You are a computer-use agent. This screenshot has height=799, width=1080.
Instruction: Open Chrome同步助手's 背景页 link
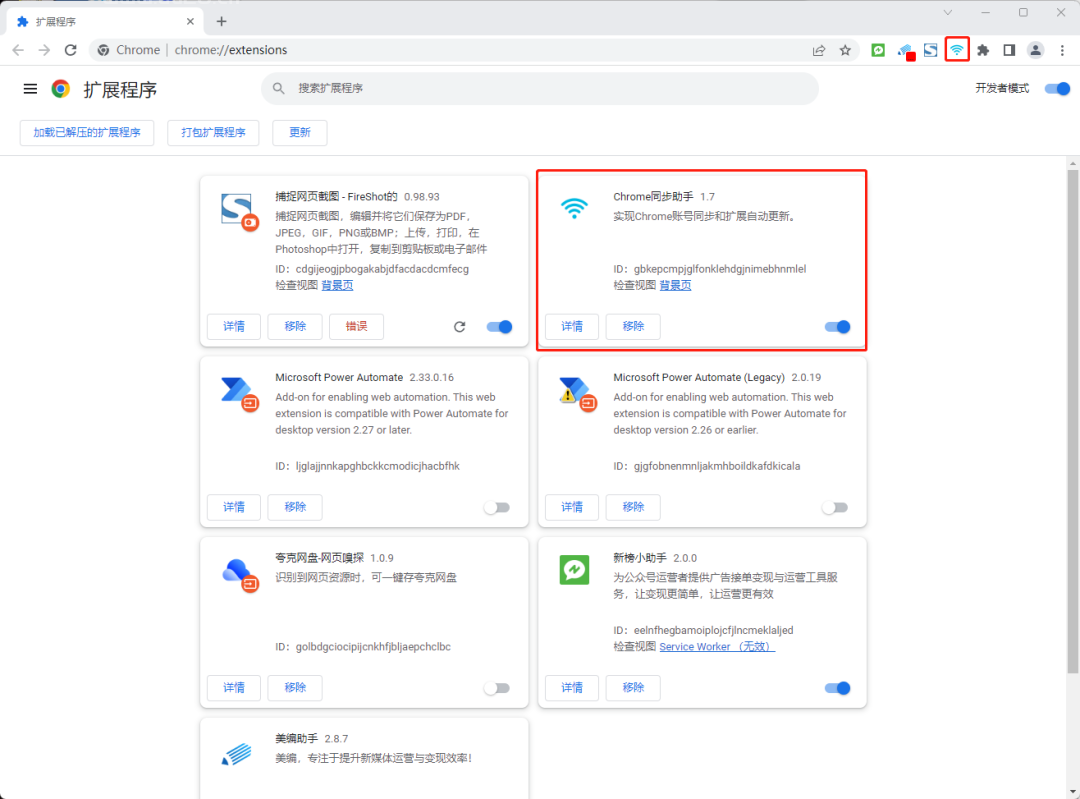pos(676,285)
